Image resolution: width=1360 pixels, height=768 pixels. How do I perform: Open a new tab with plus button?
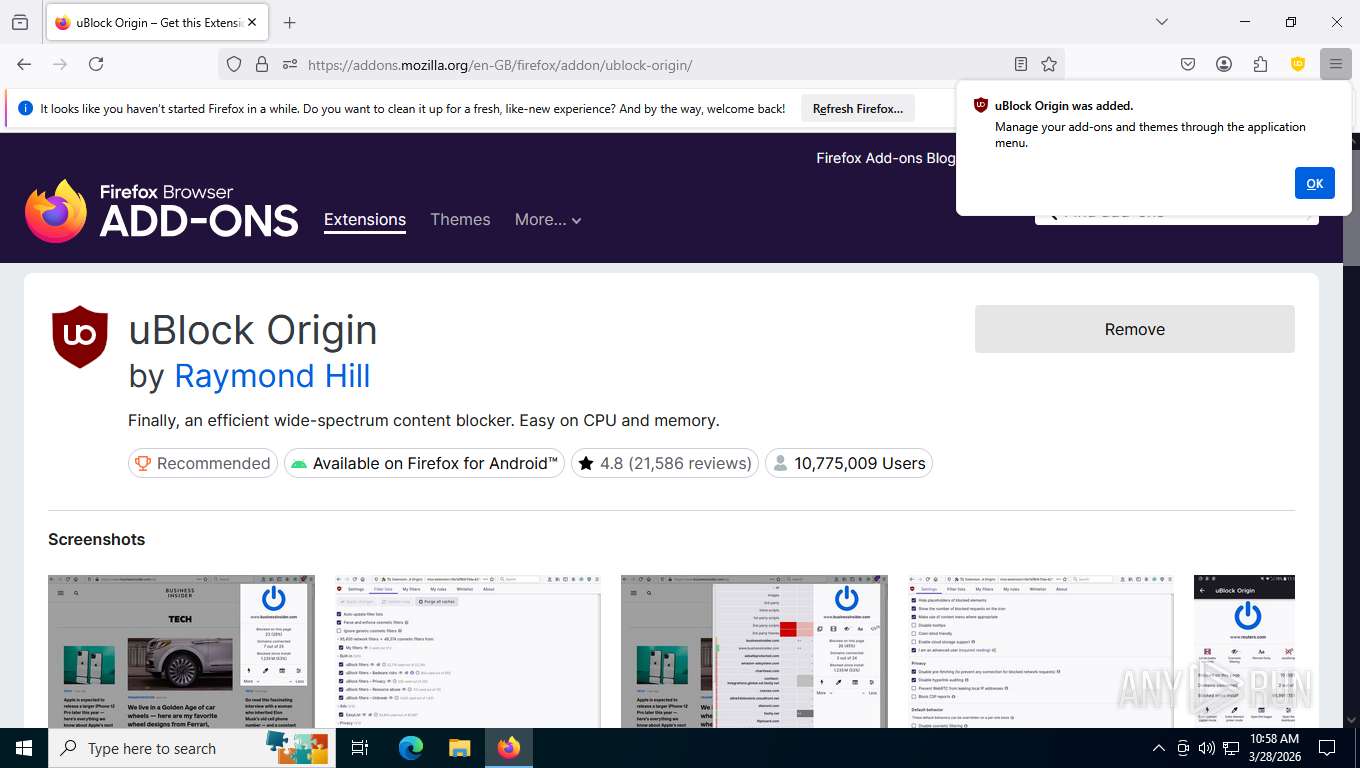289,22
